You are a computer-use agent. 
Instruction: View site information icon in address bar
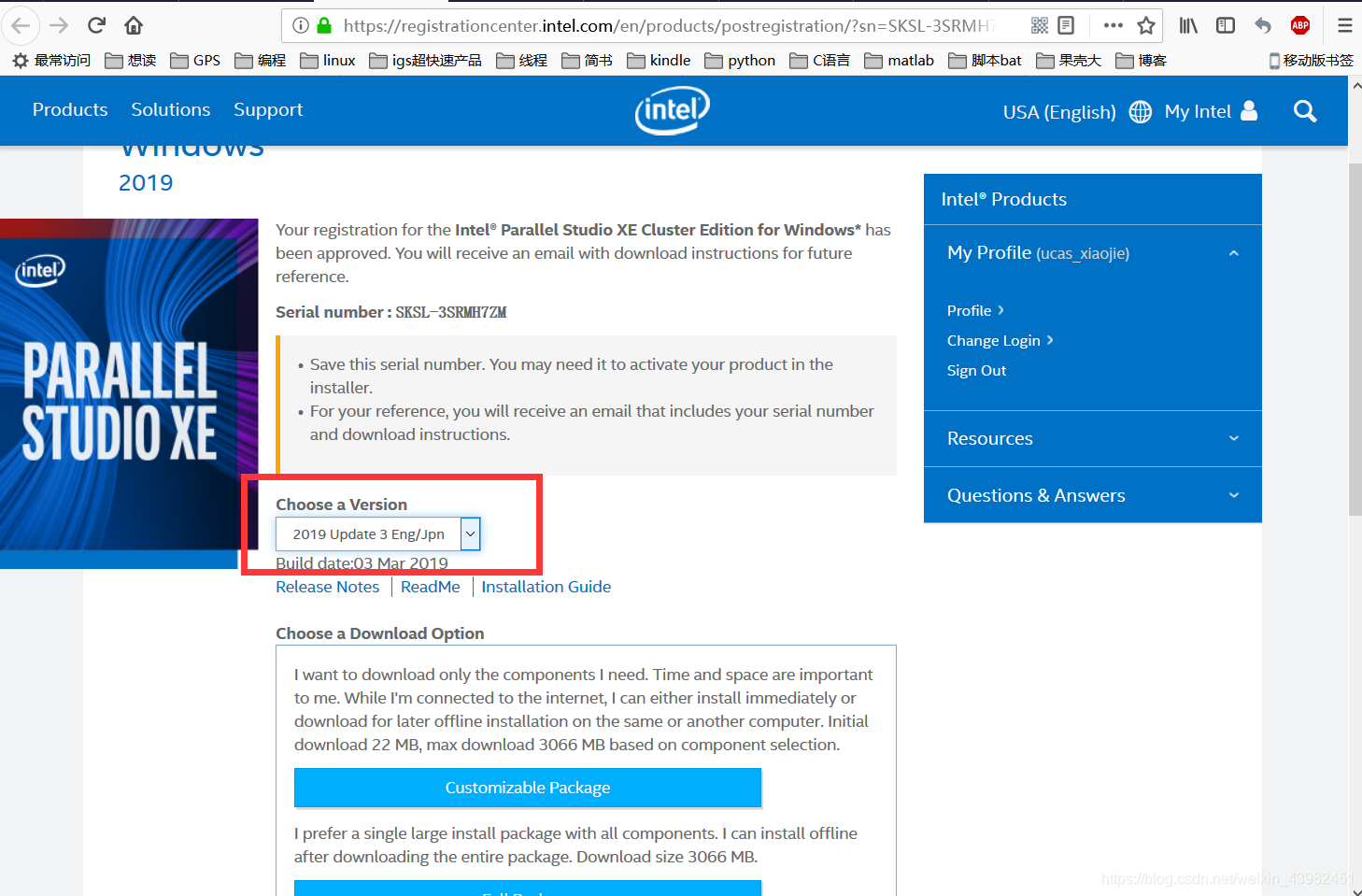coord(301,25)
